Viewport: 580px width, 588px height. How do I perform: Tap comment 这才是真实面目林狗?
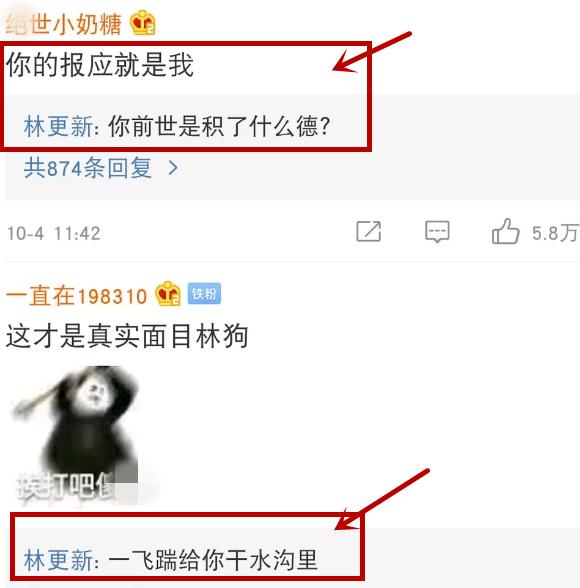click(127, 336)
